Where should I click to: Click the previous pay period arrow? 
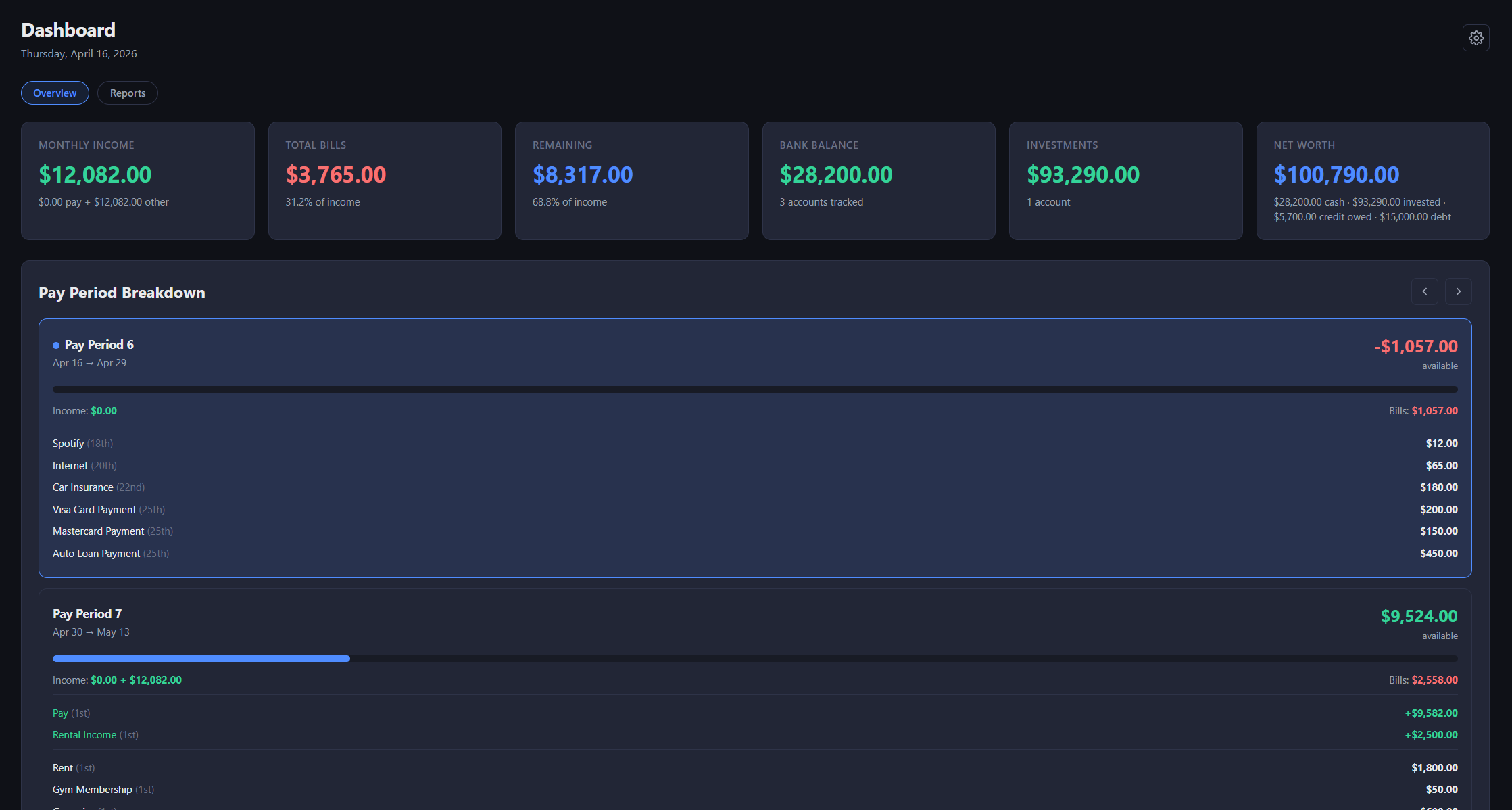(1425, 291)
